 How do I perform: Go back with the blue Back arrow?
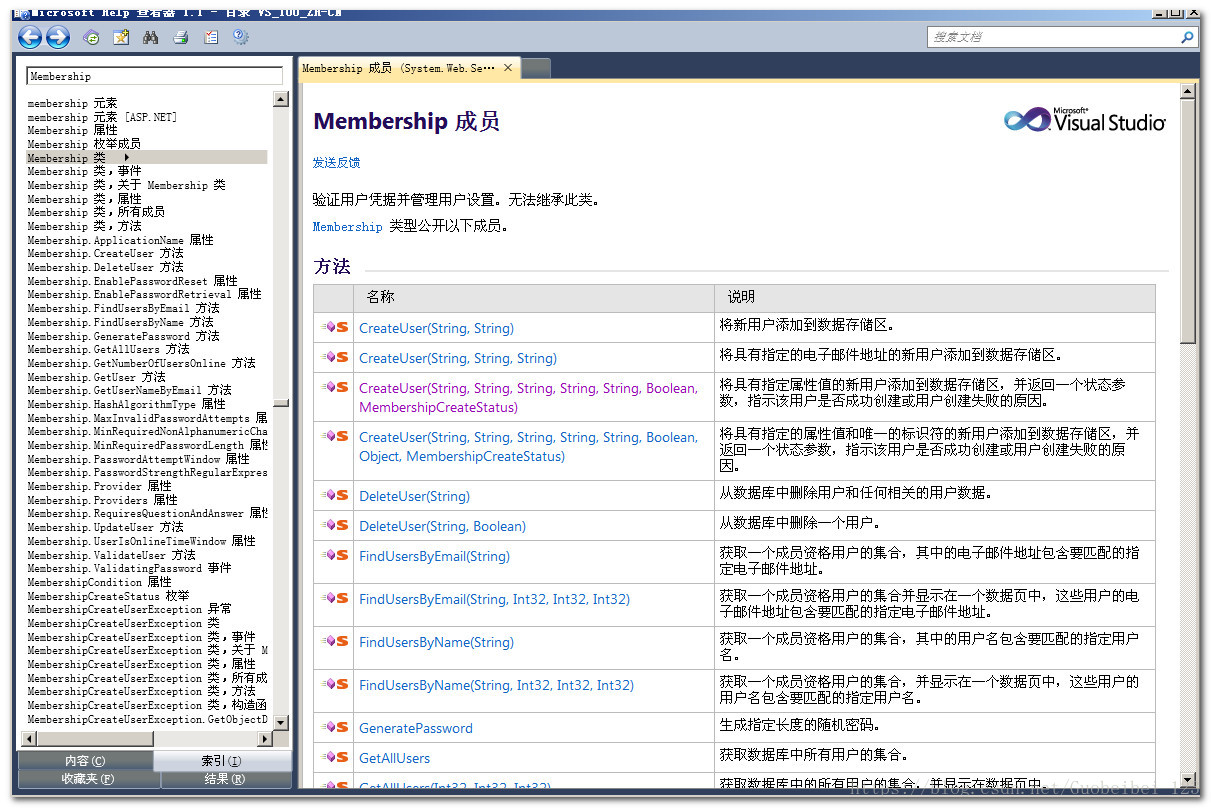click(x=30, y=38)
